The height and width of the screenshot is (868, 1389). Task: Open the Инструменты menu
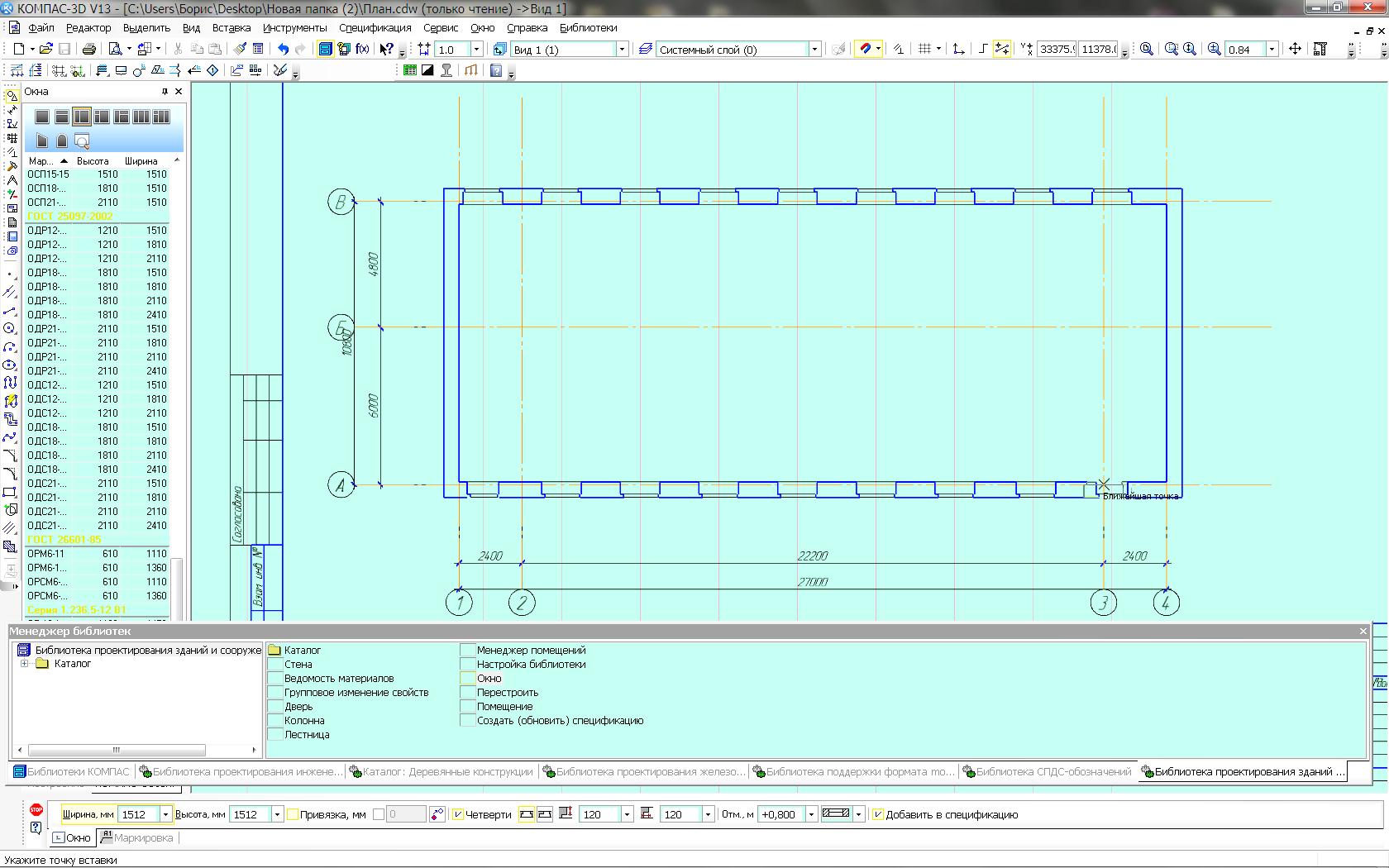pos(294,27)
